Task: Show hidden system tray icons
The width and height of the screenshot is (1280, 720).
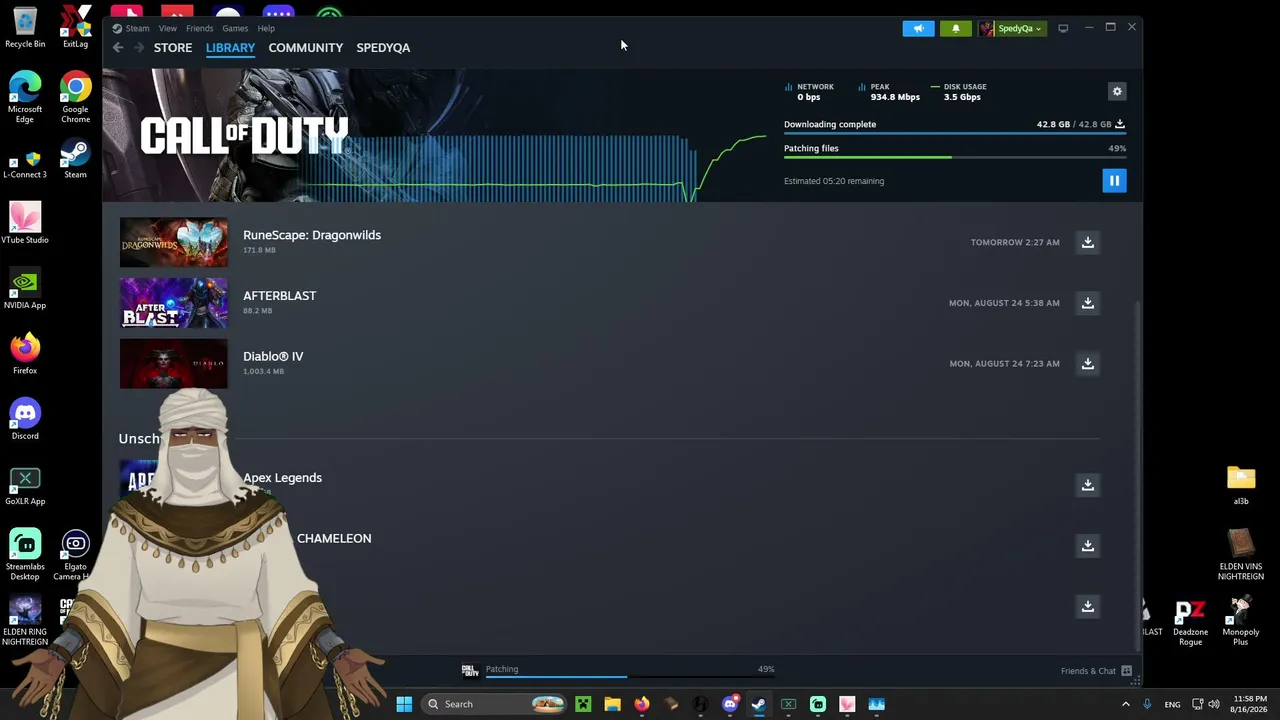Action: [x=1126, y=704]
